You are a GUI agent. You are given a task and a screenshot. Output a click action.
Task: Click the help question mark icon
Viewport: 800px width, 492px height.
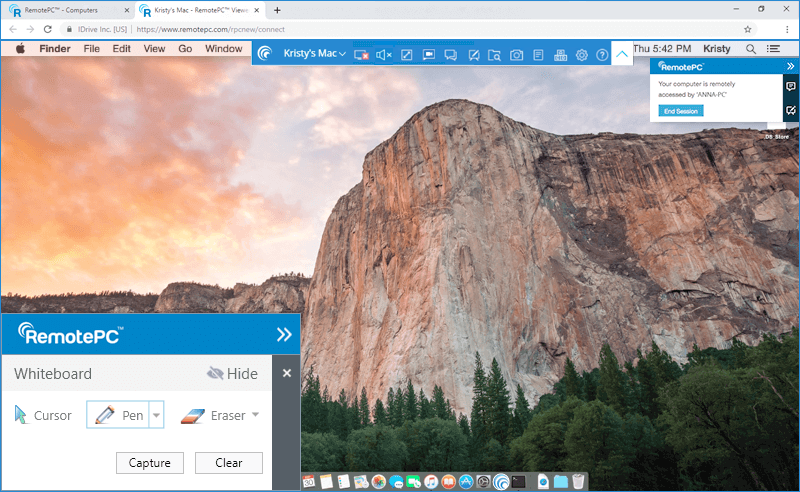(x=602, y=55)
